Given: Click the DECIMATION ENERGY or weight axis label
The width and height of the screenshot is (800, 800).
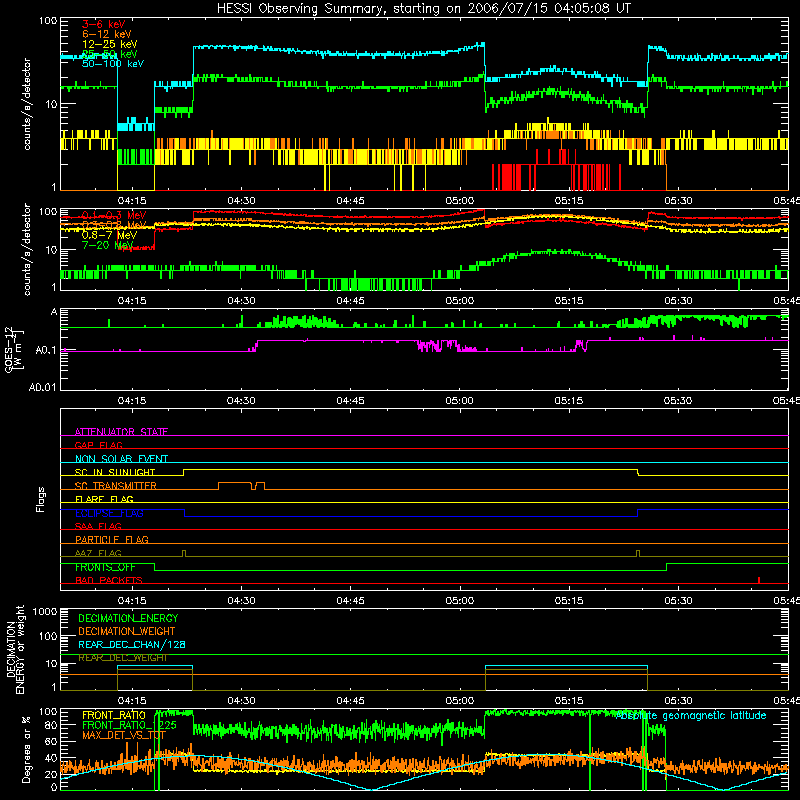Looking at the screenshot, I should click(15, 649).
